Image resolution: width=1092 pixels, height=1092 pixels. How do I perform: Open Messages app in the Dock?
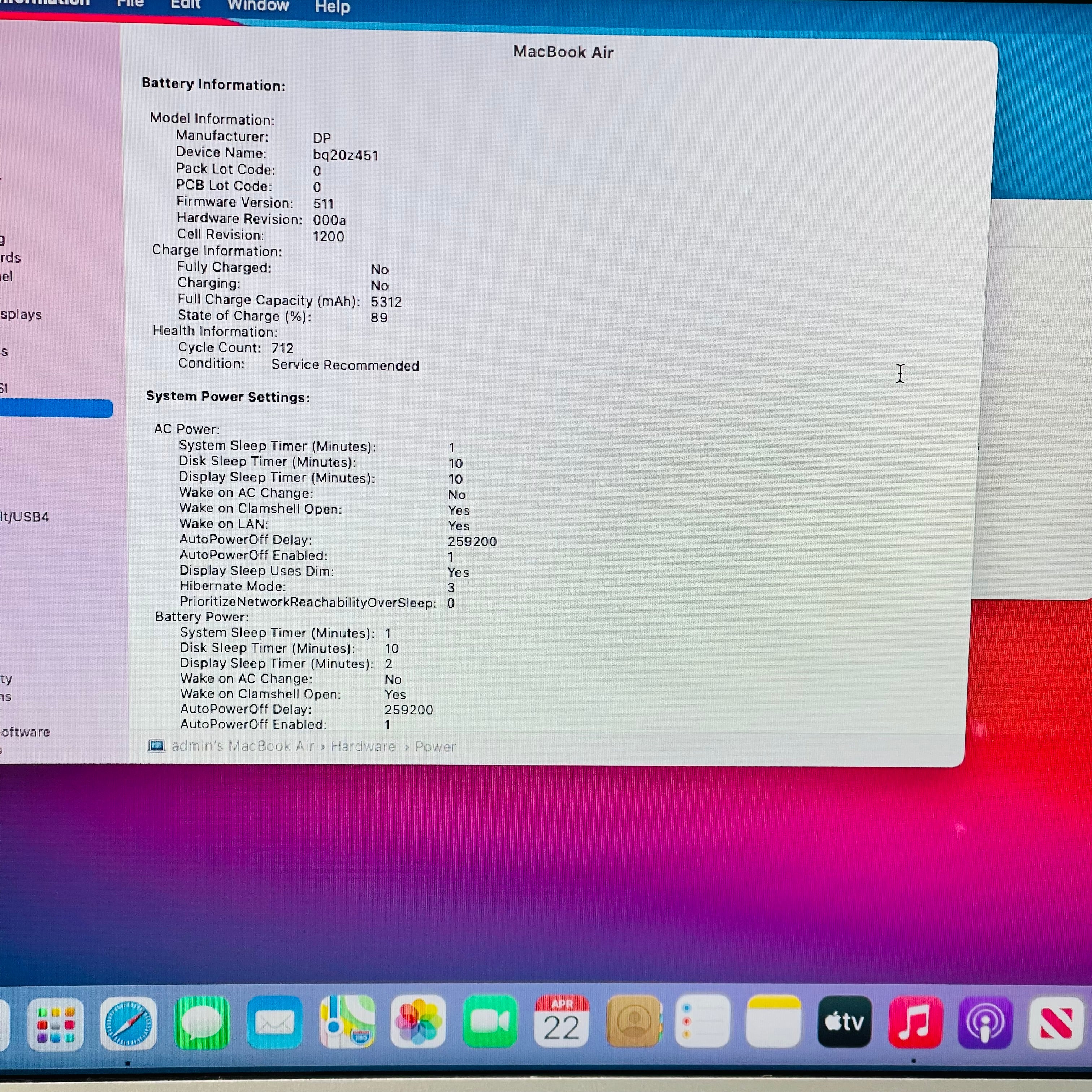pos(202,1024)
